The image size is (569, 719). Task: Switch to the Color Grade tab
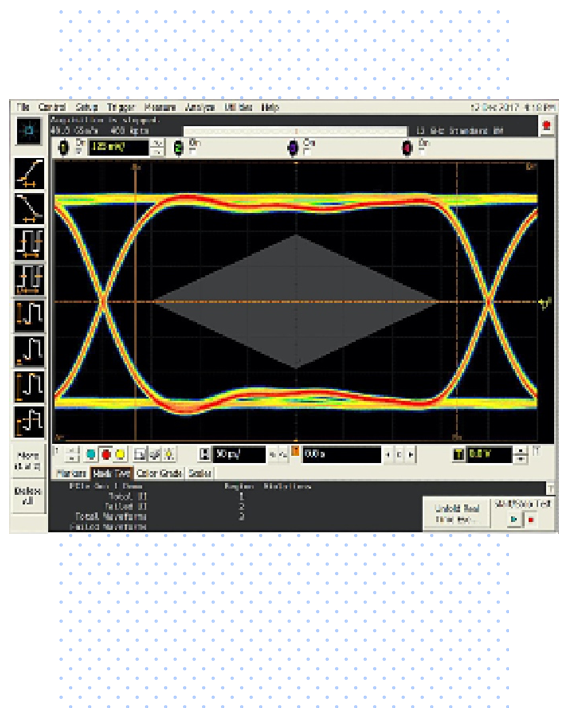159,473
